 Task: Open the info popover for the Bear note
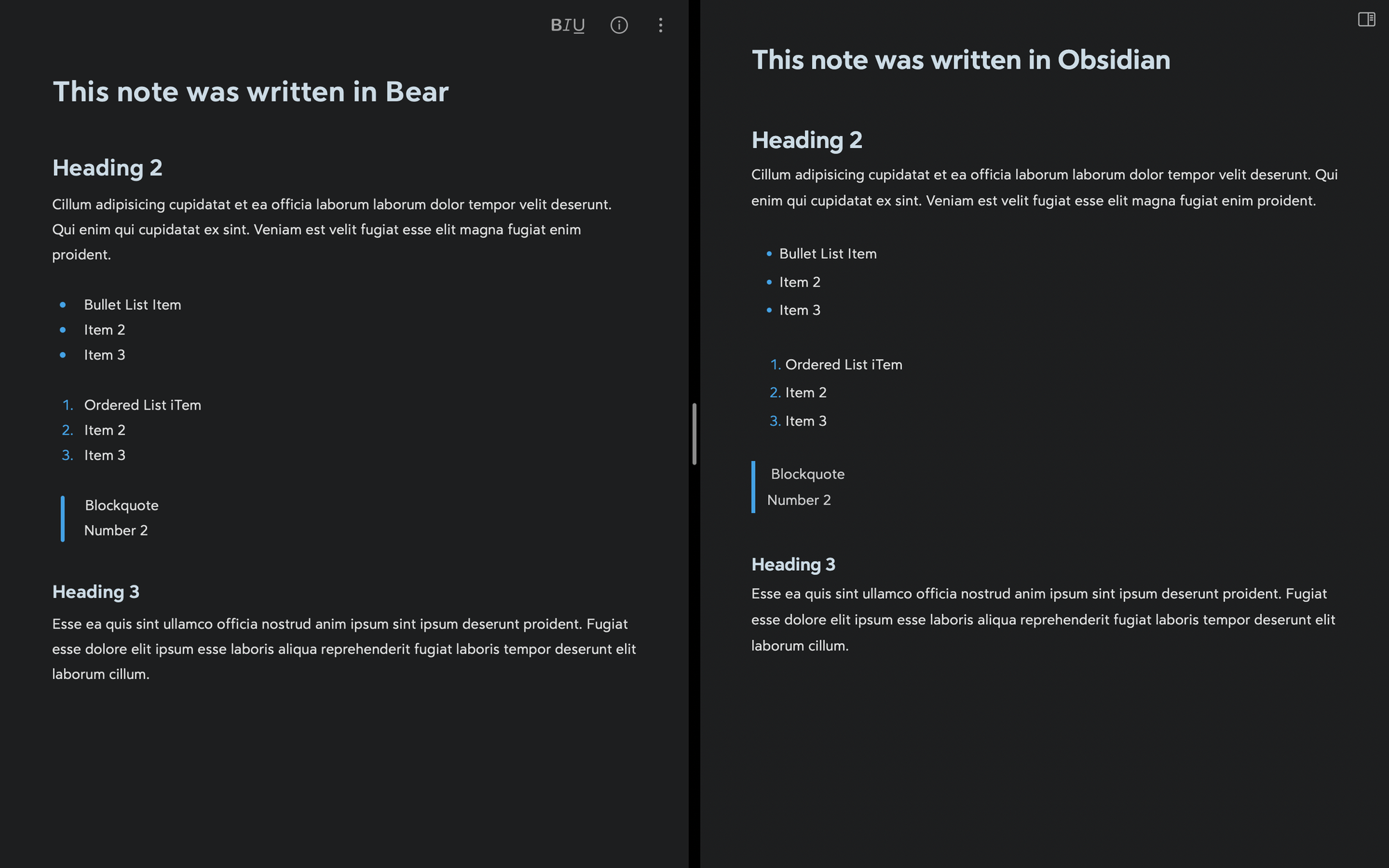[618, 25]
